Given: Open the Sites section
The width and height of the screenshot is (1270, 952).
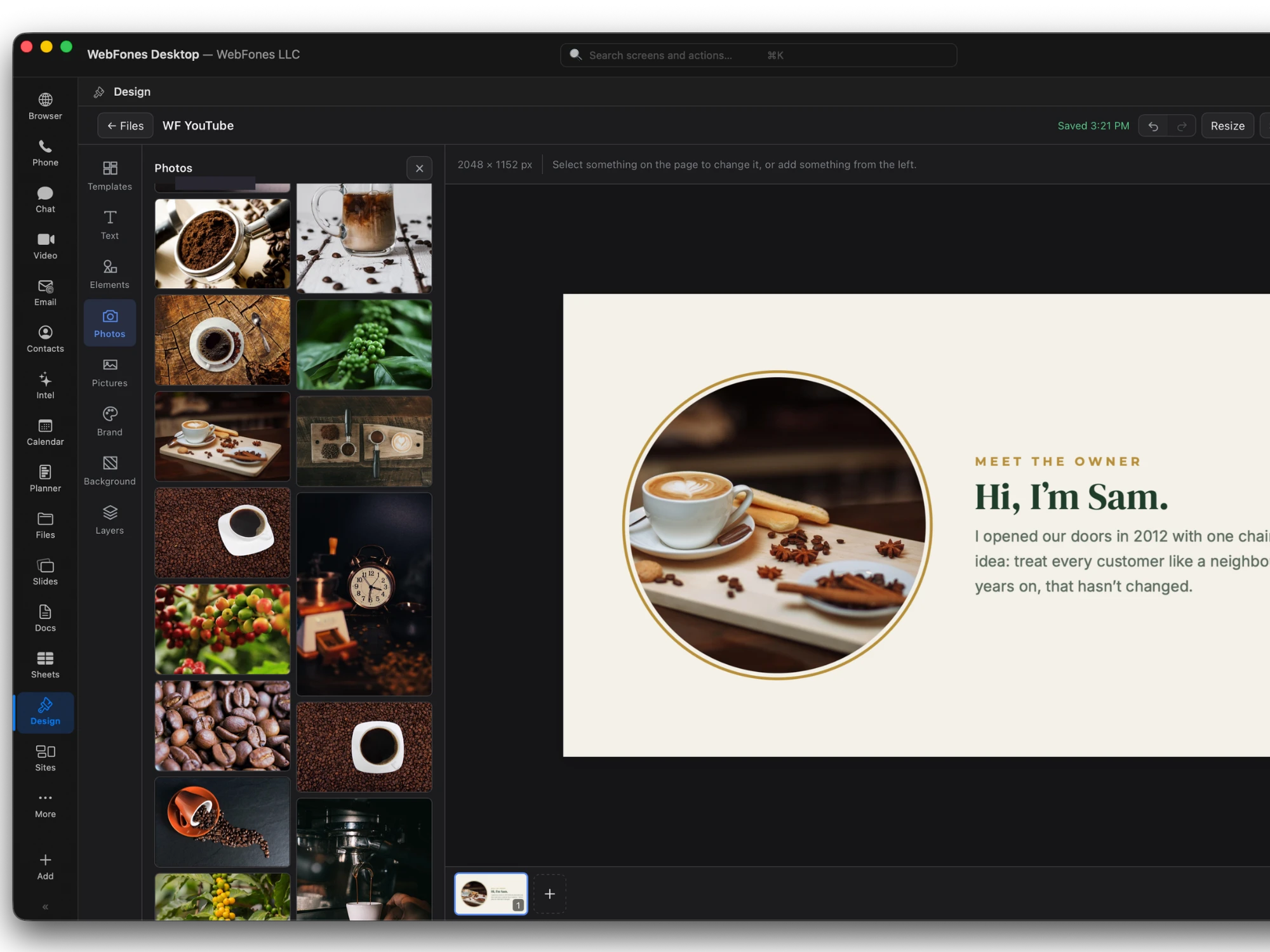Looking at the screenshot, I should pos(45,758).
